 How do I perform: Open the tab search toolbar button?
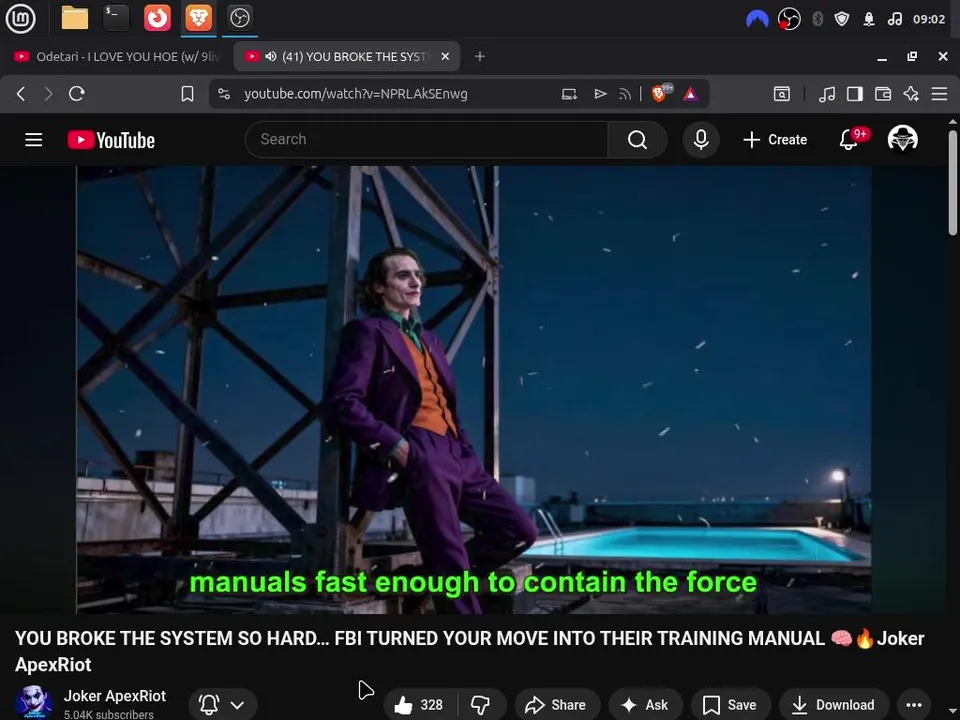782,94
